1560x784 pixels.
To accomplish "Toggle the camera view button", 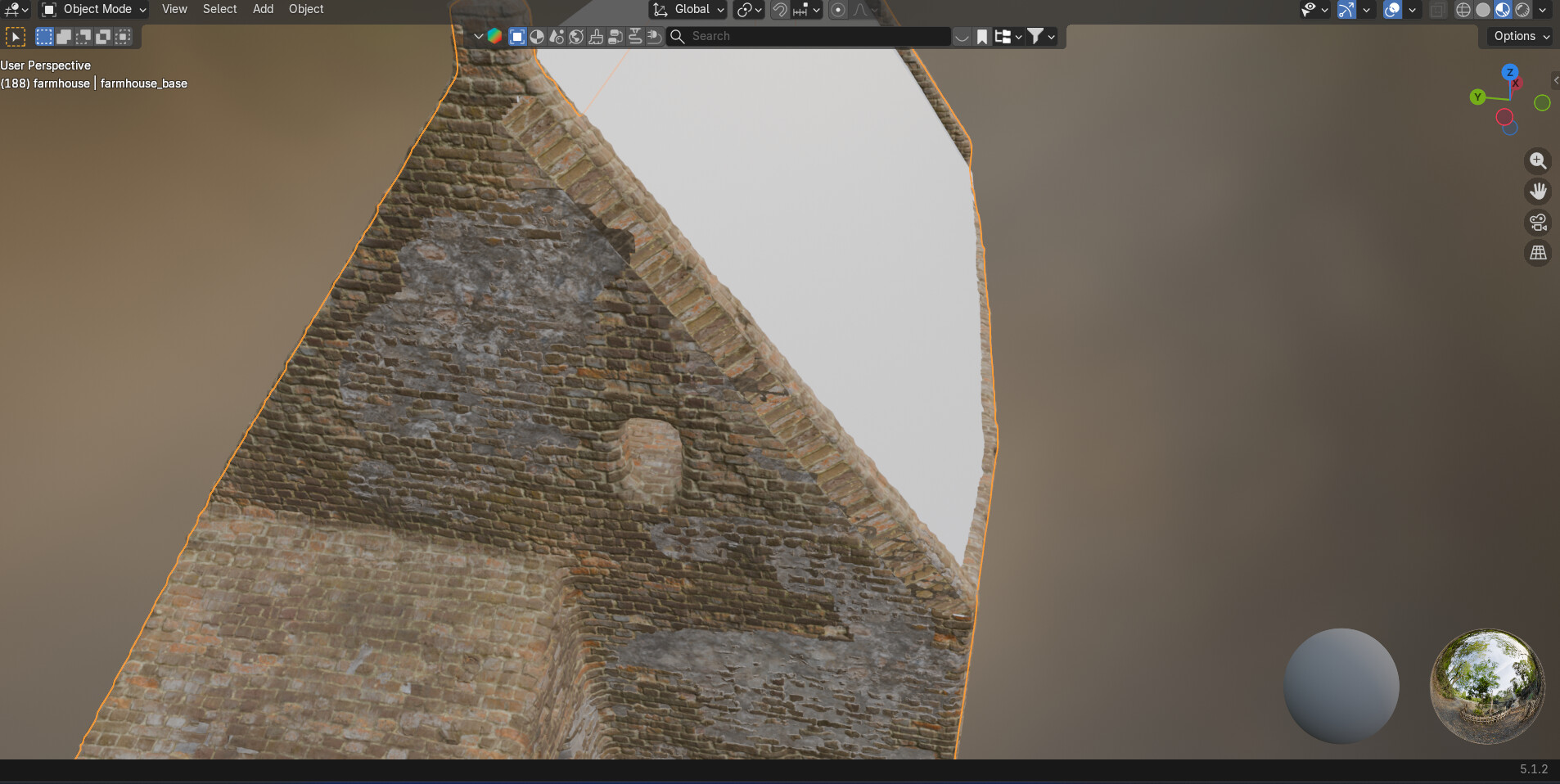I will 1539,222.
